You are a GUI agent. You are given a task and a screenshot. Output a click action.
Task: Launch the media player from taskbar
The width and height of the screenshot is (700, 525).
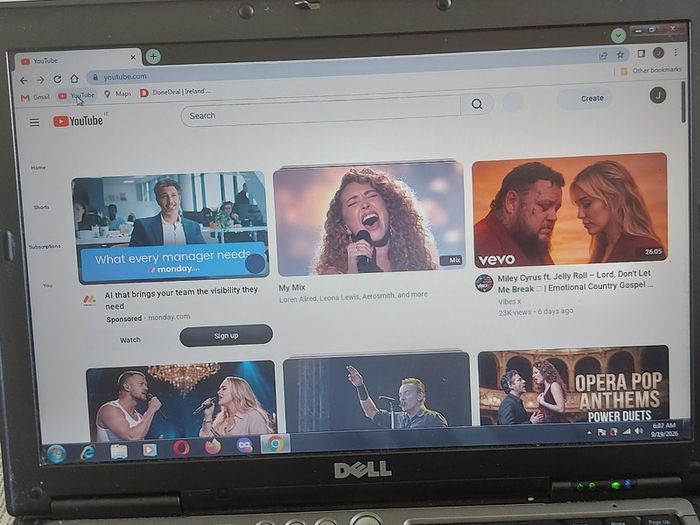tap(150, 450)
